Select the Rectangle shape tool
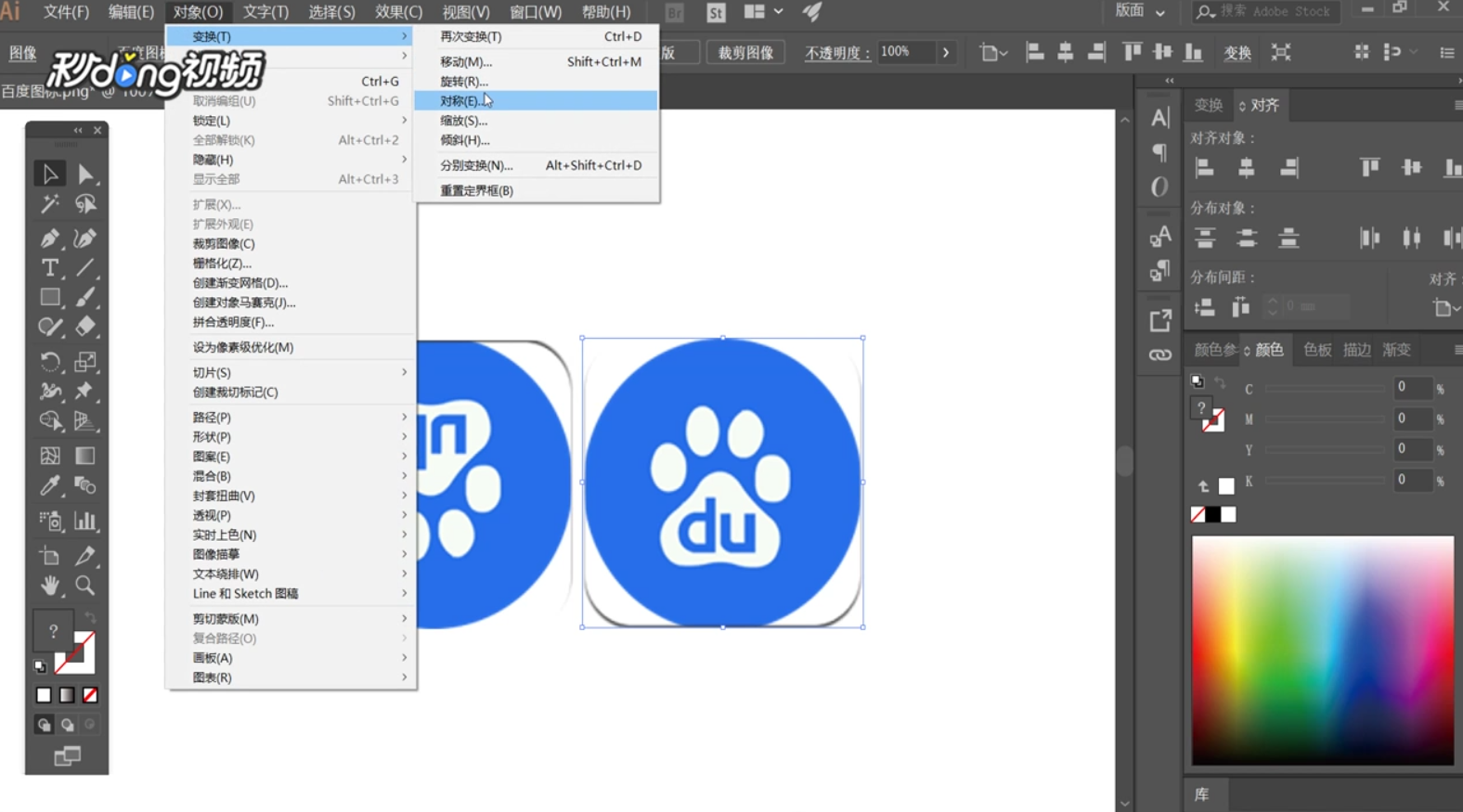The image size is (1463, 812). (49, 298)
